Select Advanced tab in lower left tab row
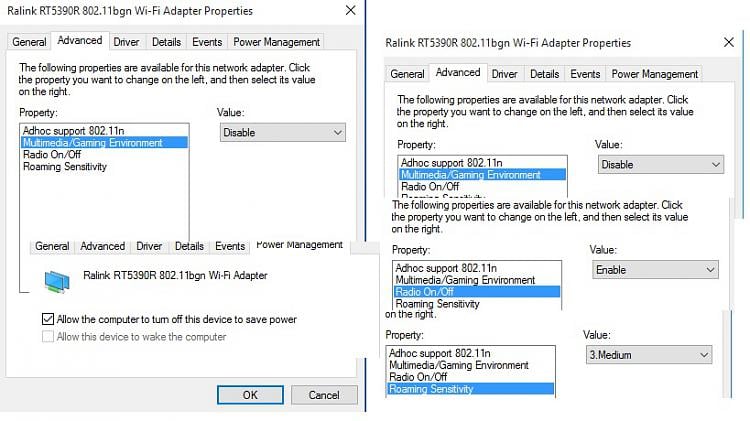Viewport: 750px width, 421px height. tap(102, 246)
